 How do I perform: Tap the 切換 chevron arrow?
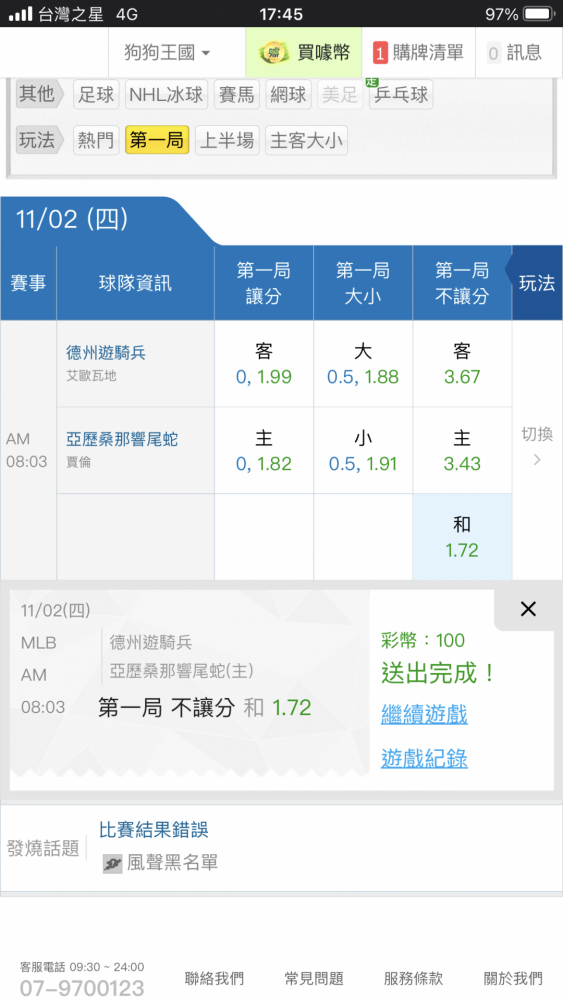[537, 460]
